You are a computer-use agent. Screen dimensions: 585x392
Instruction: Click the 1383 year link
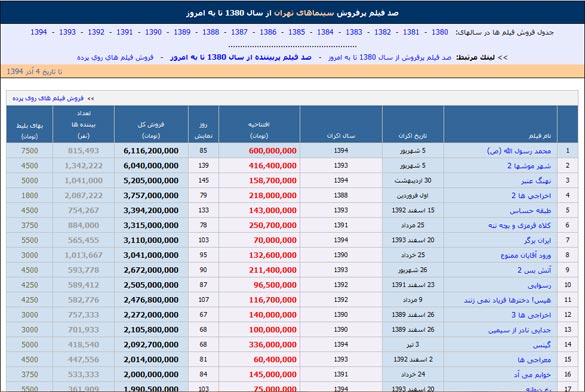click(x=354, y=32)
